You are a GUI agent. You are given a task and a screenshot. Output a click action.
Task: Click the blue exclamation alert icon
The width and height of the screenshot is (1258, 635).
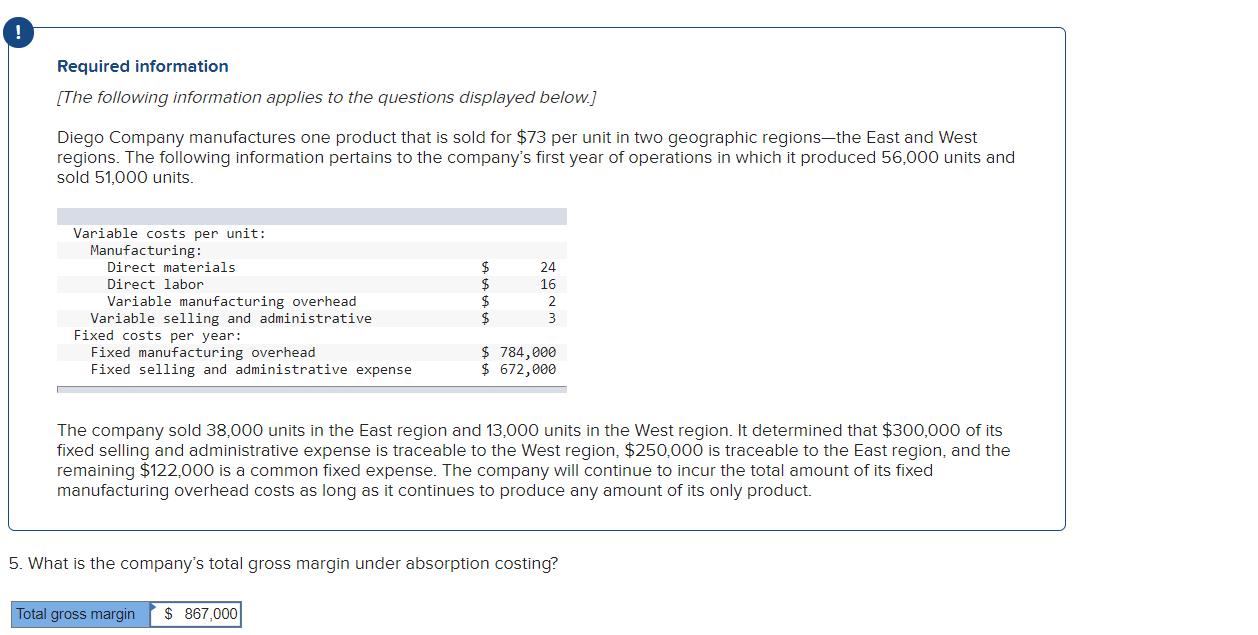pyautogui.click(x=18, y=32)
